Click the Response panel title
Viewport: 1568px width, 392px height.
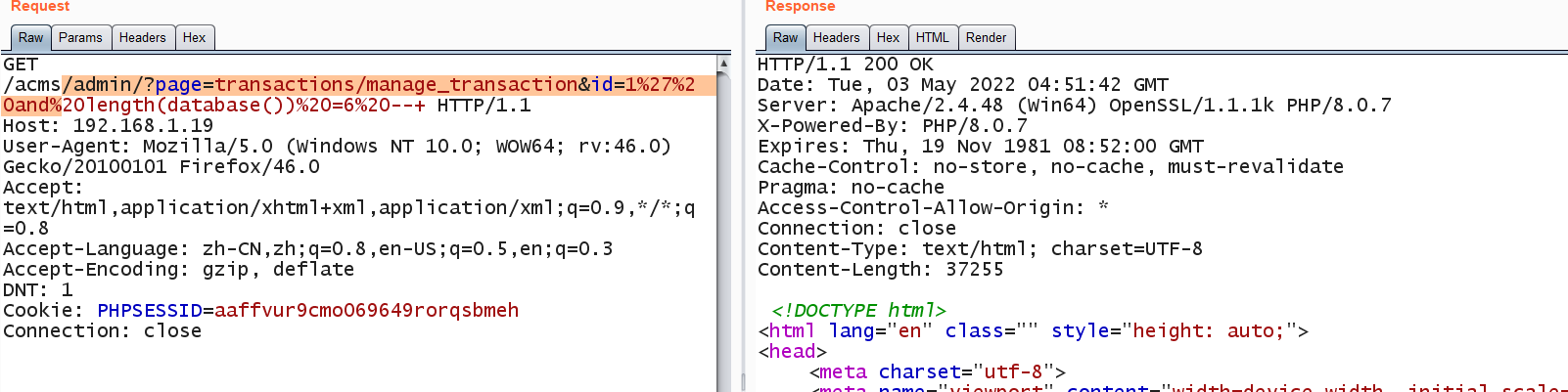pos(800,7)
